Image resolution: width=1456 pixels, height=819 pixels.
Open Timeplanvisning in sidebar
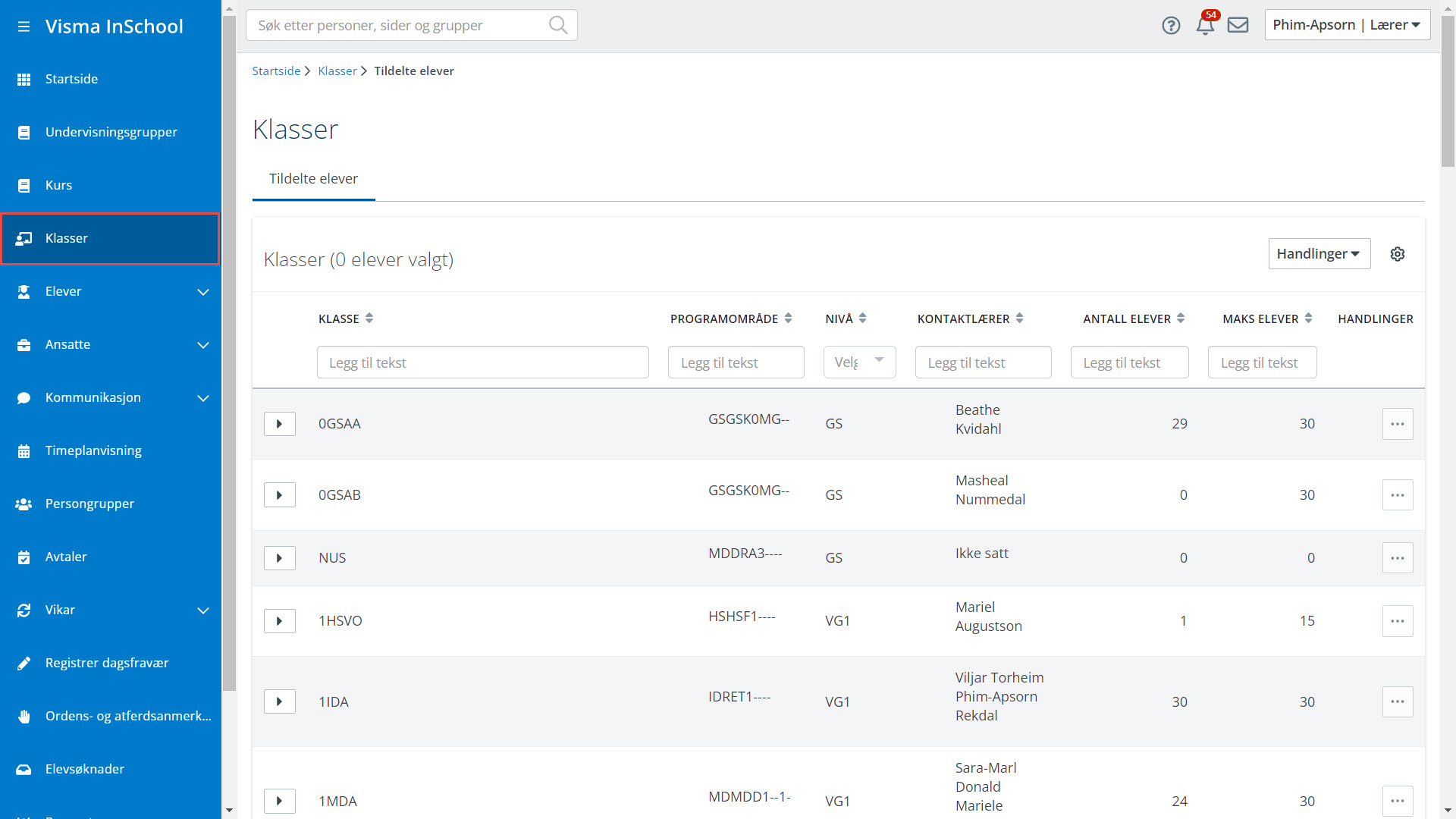click(93, 450)
